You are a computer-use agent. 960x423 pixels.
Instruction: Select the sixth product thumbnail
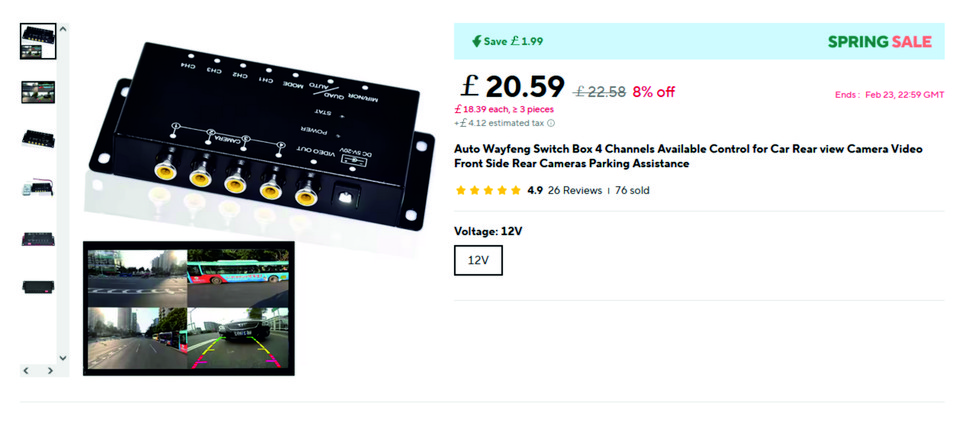(38, 287)
